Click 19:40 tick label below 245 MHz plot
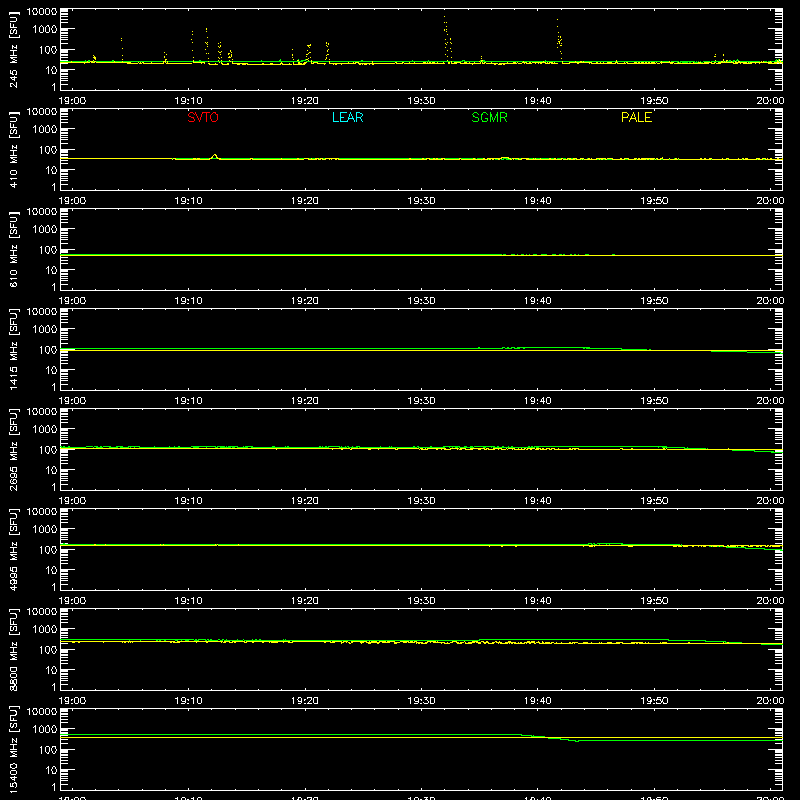 point(538,101)
